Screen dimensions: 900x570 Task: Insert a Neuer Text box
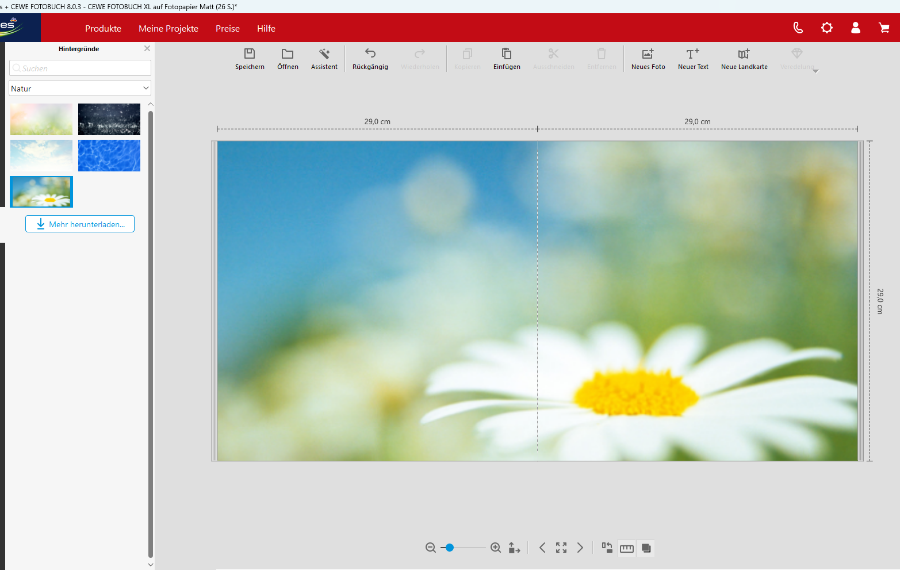click(693, 54)
